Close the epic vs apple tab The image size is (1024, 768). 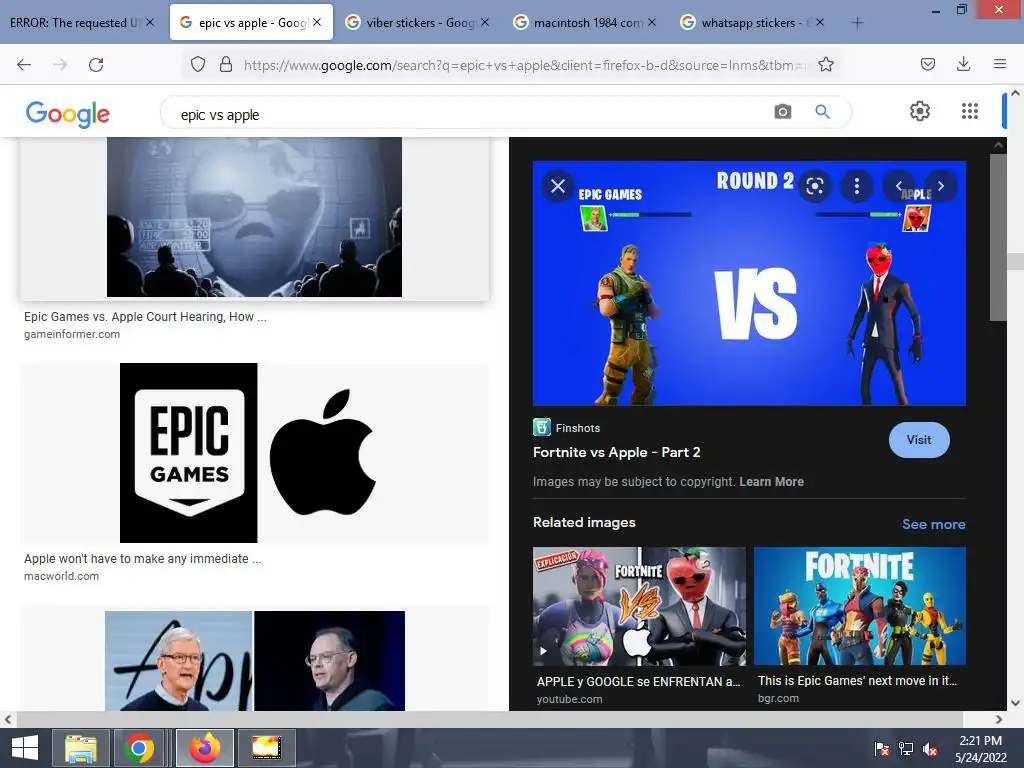point(317,22)
